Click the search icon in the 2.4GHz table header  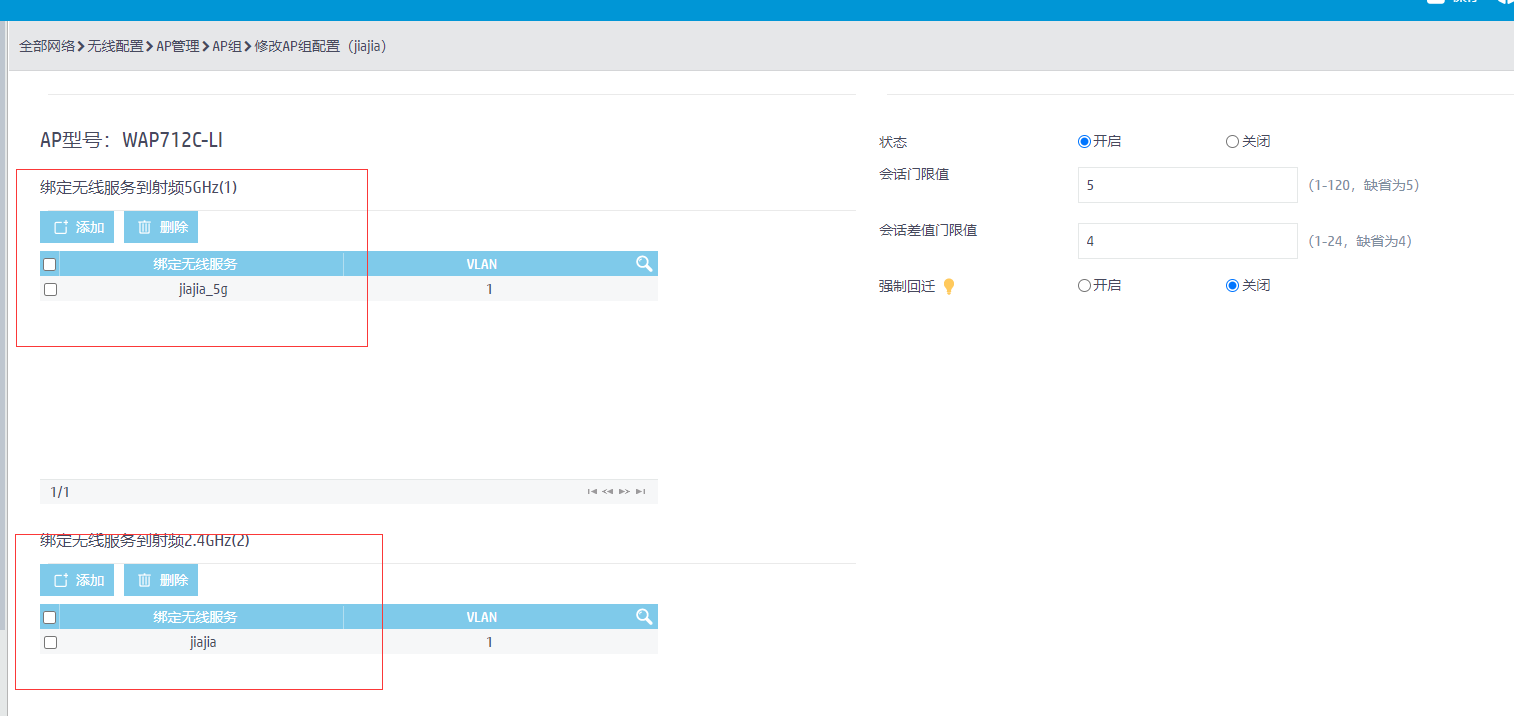[x=644, y=617]
